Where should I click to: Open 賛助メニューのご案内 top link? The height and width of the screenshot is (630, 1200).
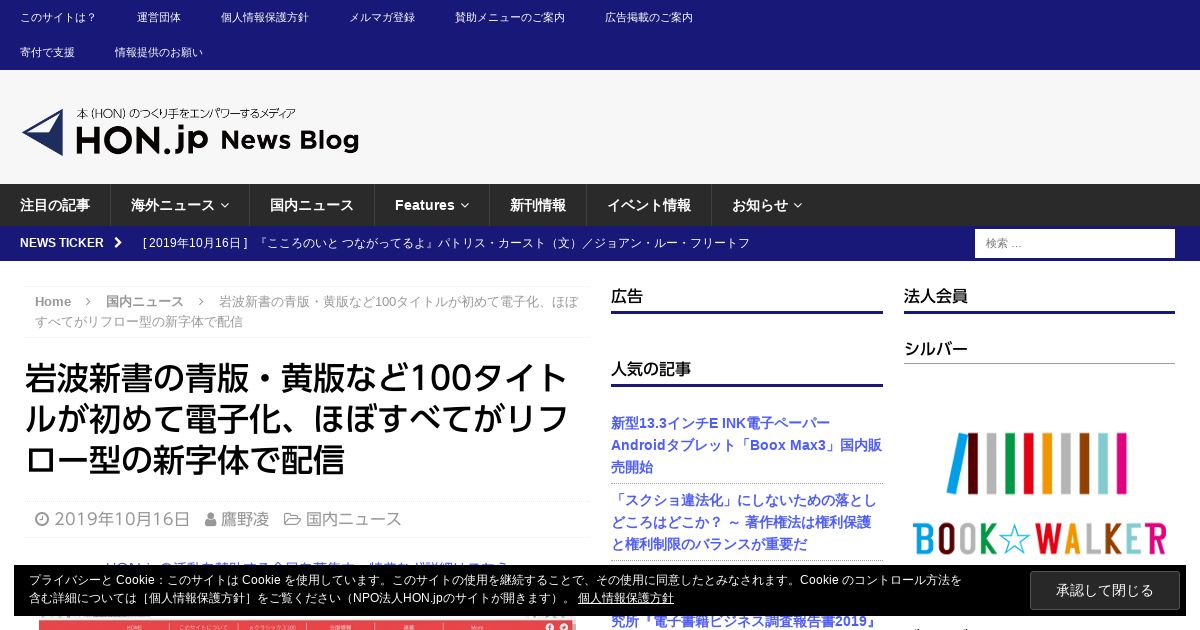510,17
